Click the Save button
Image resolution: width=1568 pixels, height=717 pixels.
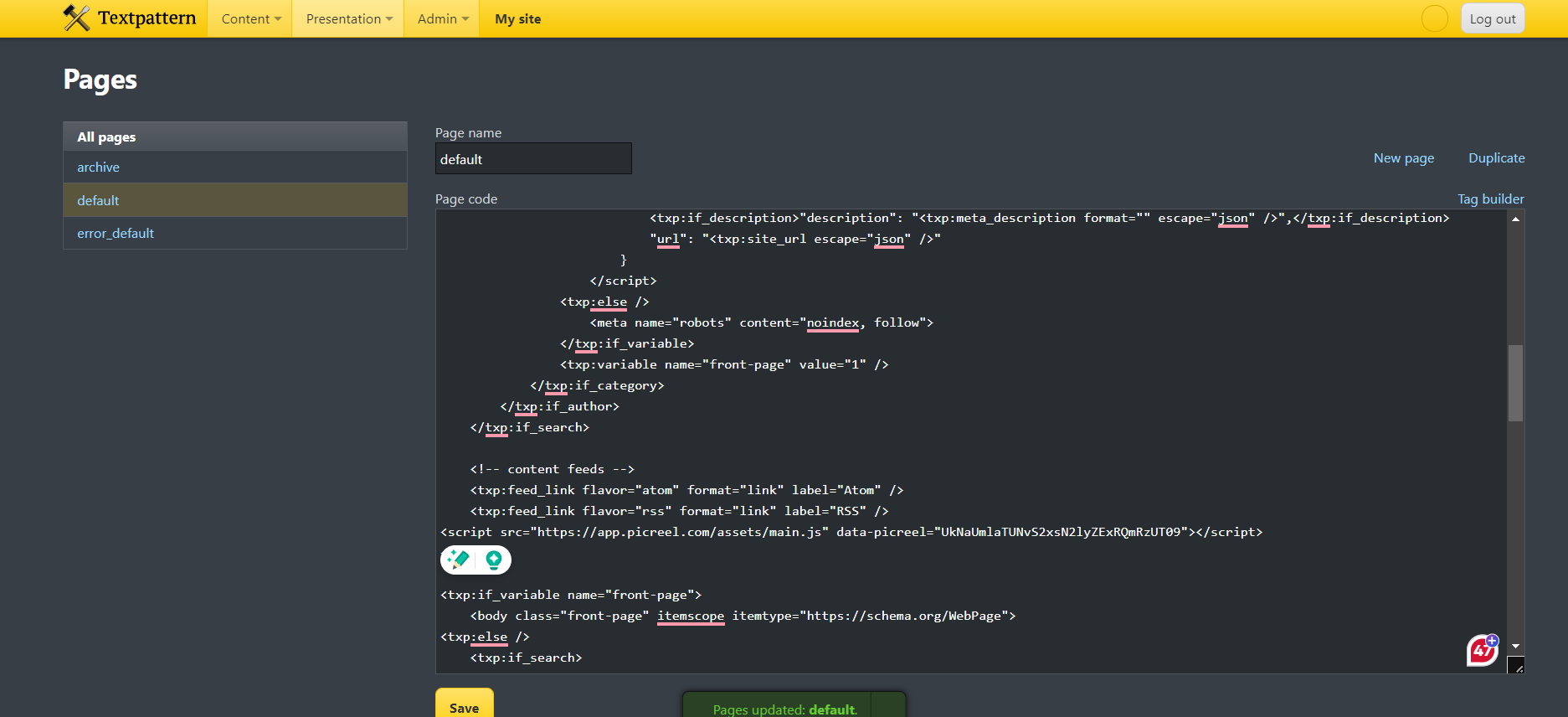coord(465,704)
